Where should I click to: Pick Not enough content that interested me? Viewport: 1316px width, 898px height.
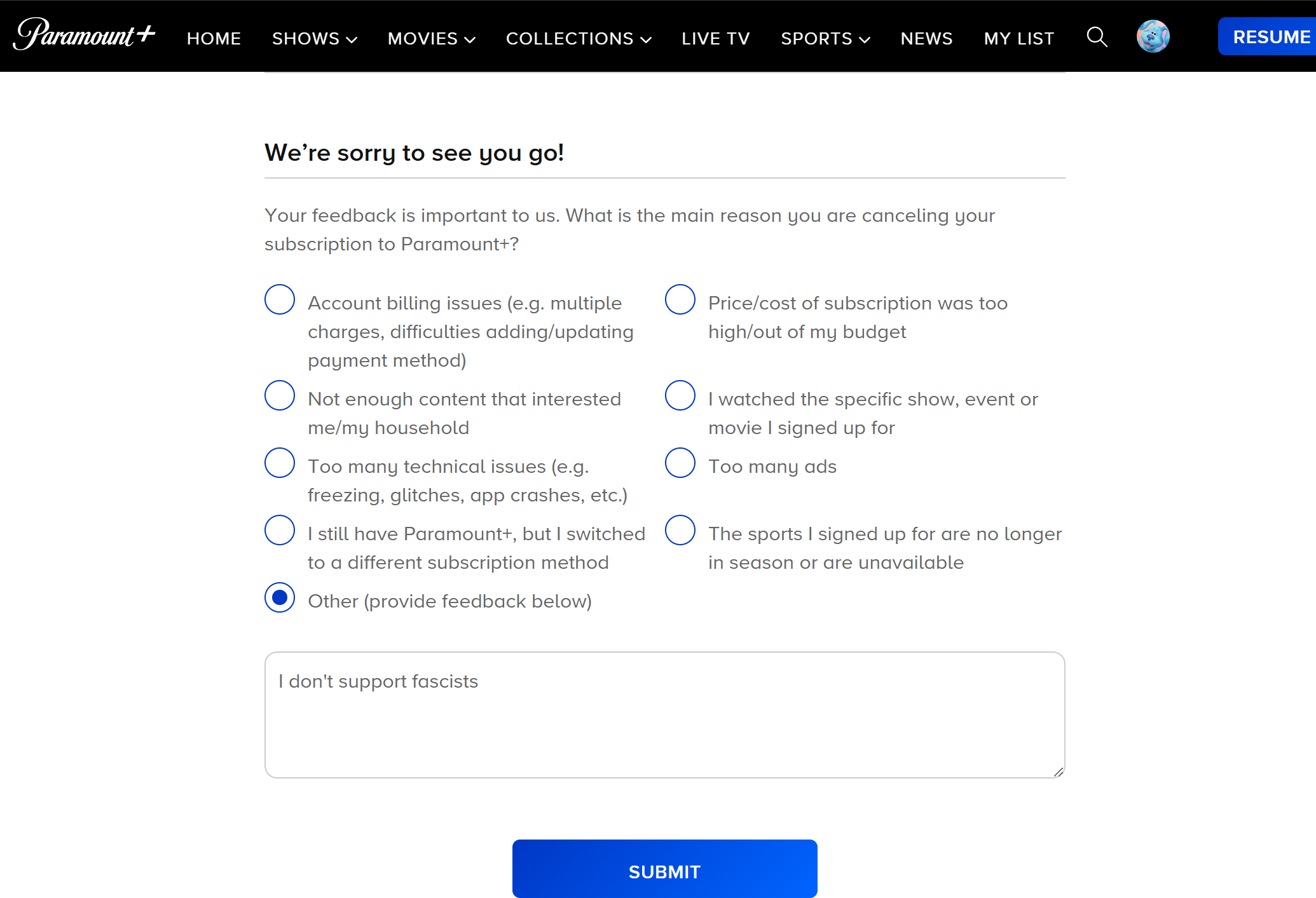[x=280, y=395]
